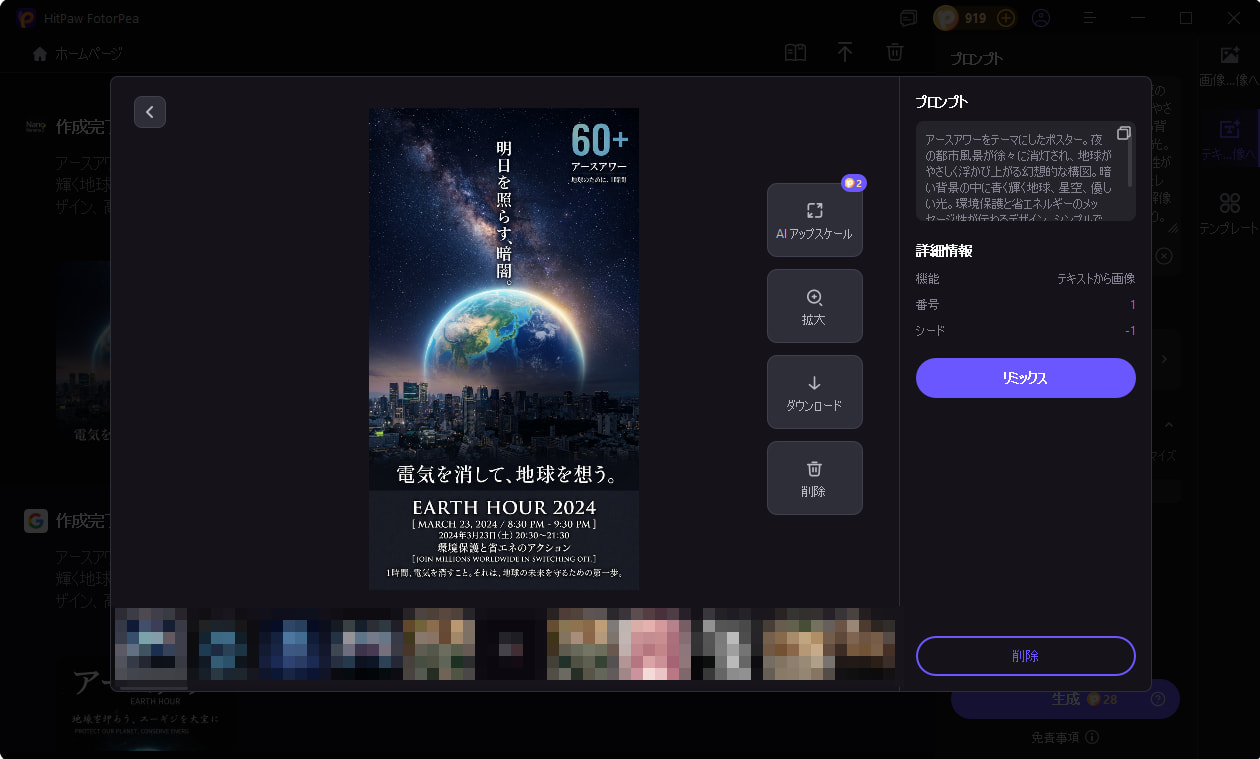This screenshot has width=1260, height=759.
Task: Open the user account profile icon
Action: point(1041,18)
